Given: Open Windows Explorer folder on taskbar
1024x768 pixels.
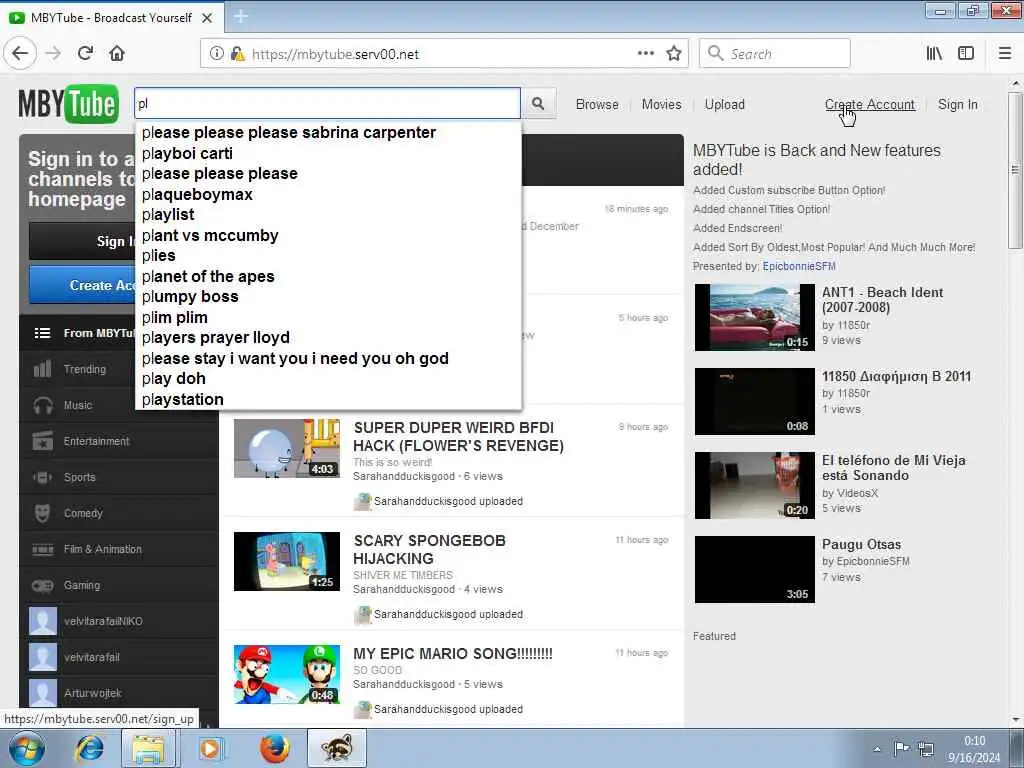Looking at the screenshot, I should tap(149, 748).
